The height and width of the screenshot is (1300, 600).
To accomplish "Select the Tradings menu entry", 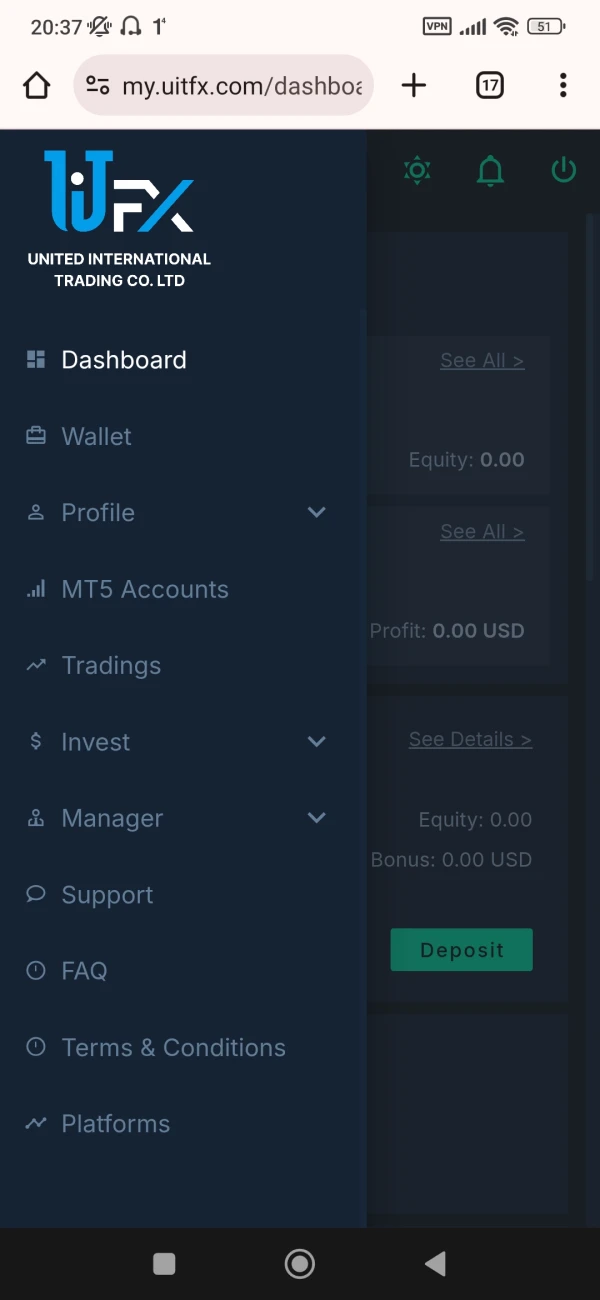I will [111, 666].
